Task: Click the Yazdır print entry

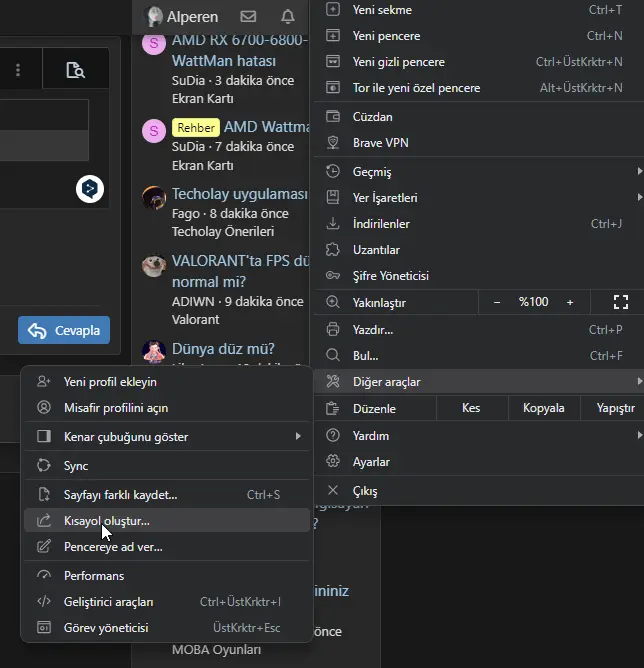Action: 479,330
